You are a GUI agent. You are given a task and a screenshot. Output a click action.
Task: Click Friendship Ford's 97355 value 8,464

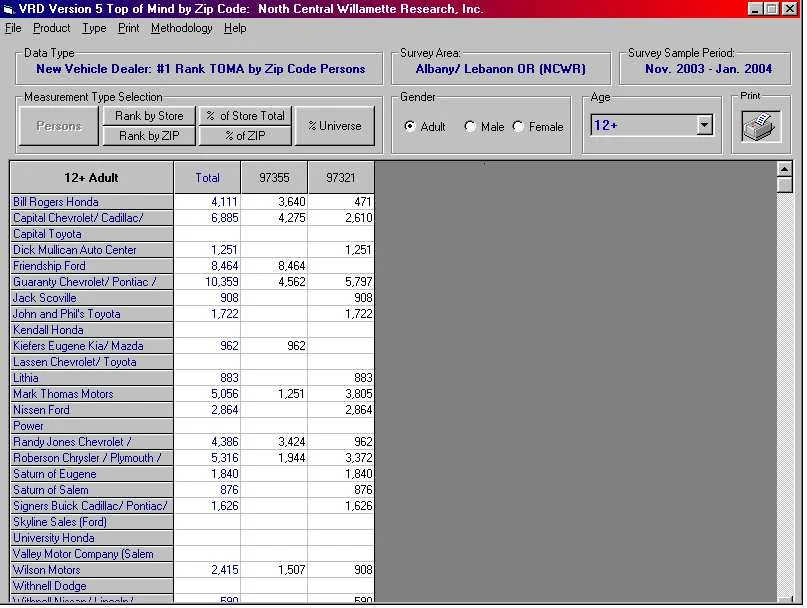tap(274, 266)
